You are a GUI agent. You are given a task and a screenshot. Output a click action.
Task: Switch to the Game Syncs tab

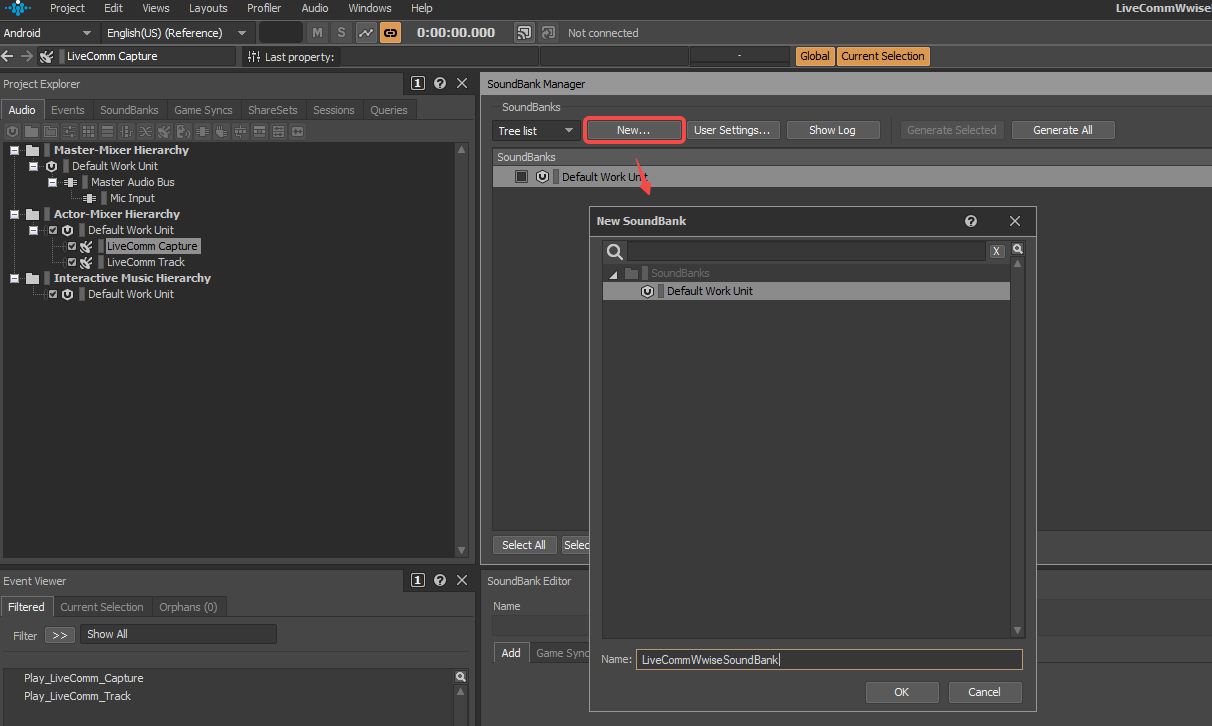point(203,110)
